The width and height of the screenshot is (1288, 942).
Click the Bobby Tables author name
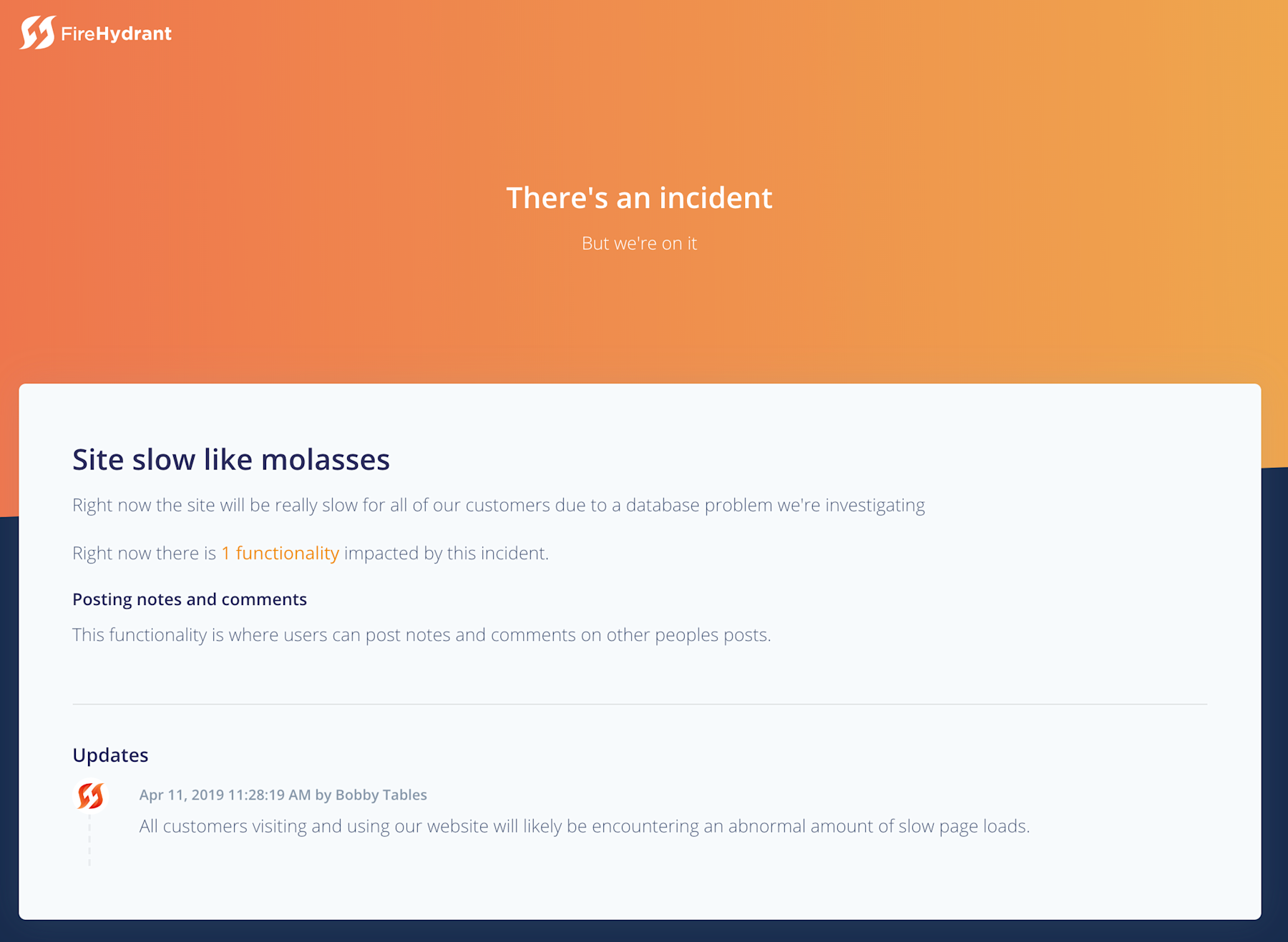click(381, 795)
